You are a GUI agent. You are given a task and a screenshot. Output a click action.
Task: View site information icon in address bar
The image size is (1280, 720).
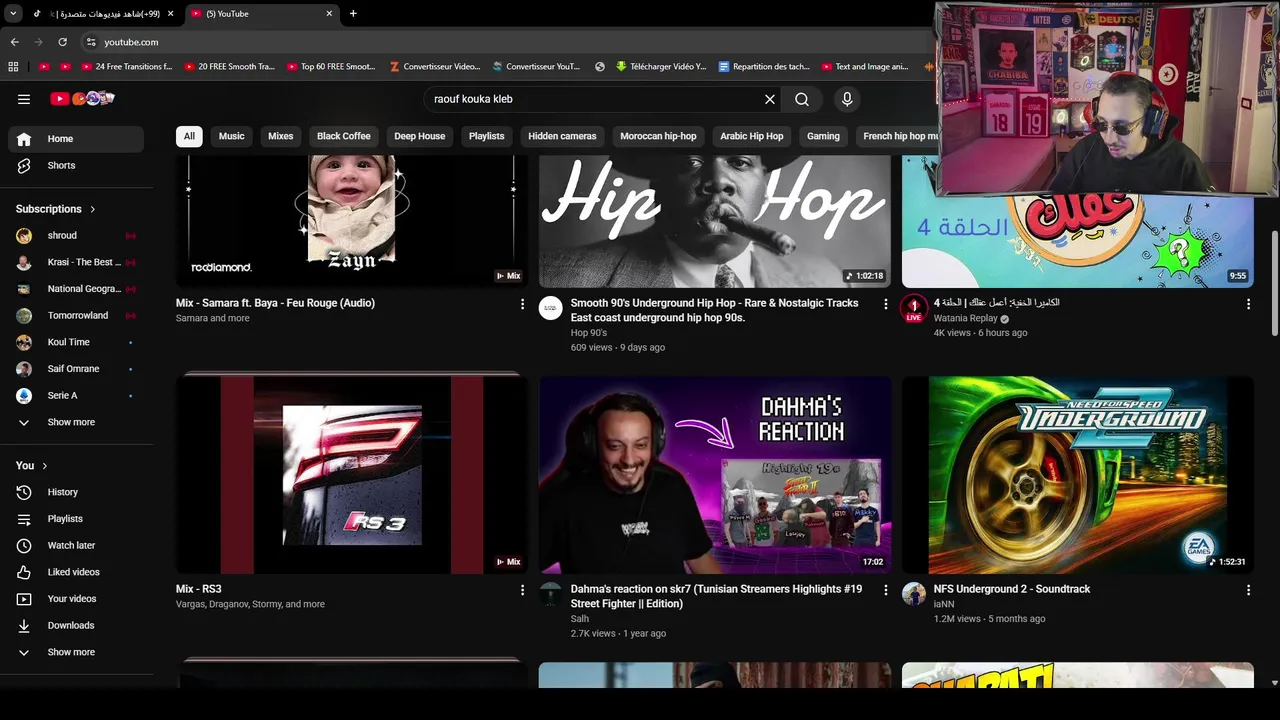pyautogui.click(x=91, y=42)
